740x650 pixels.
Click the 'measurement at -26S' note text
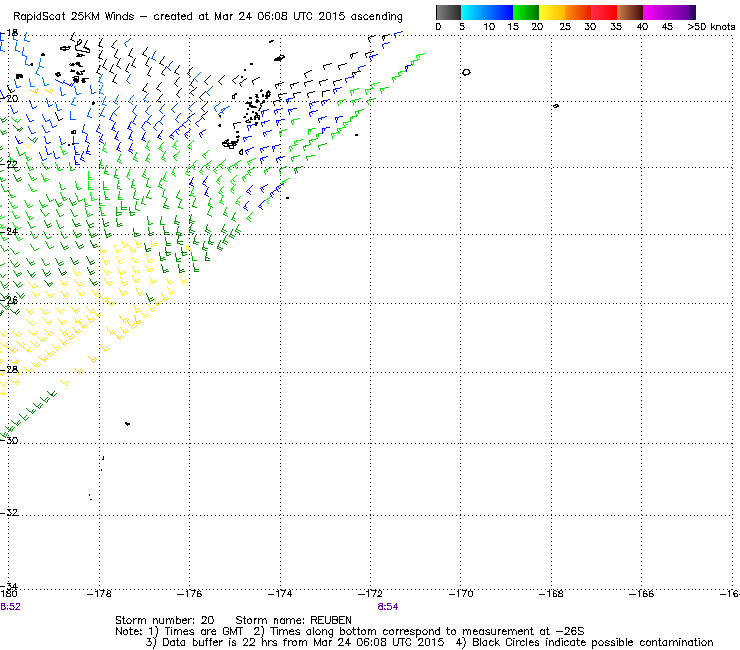pyautogui.click(x=523, y=632)
